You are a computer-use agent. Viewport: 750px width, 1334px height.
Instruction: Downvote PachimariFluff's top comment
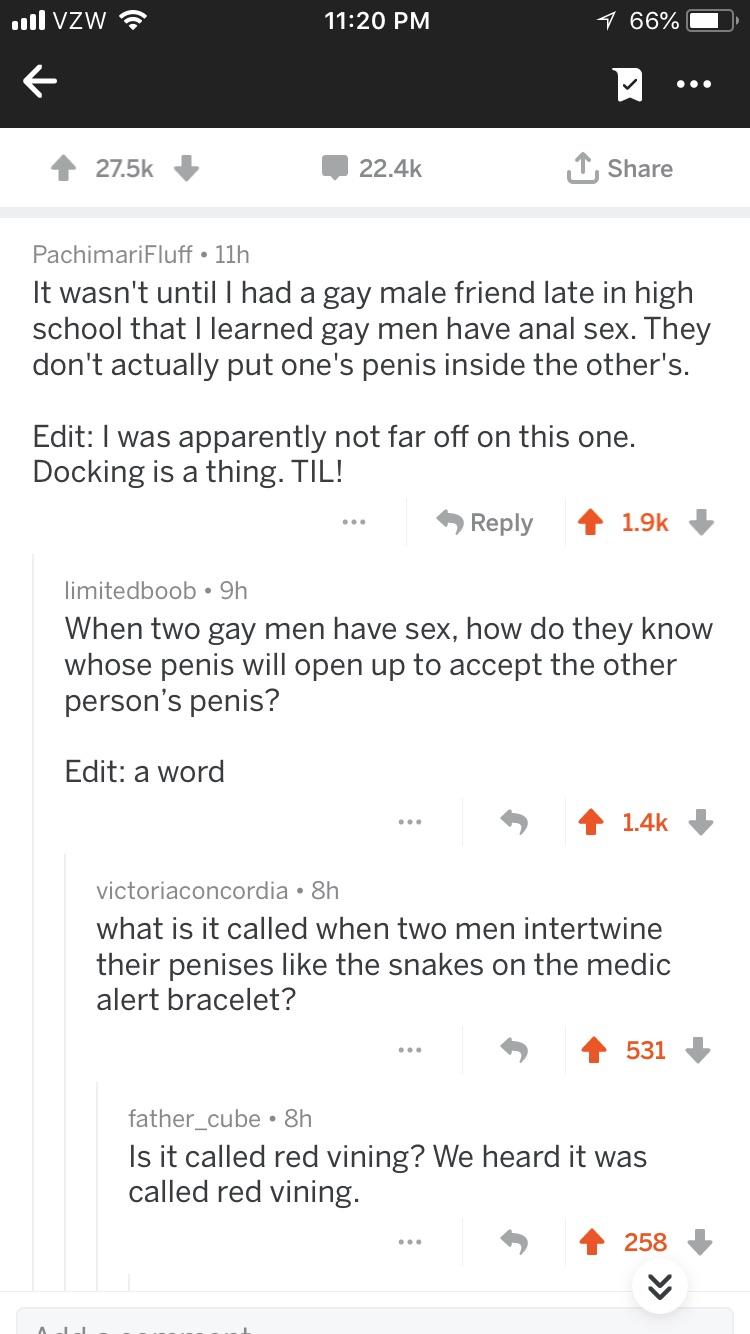coord(701,522)
